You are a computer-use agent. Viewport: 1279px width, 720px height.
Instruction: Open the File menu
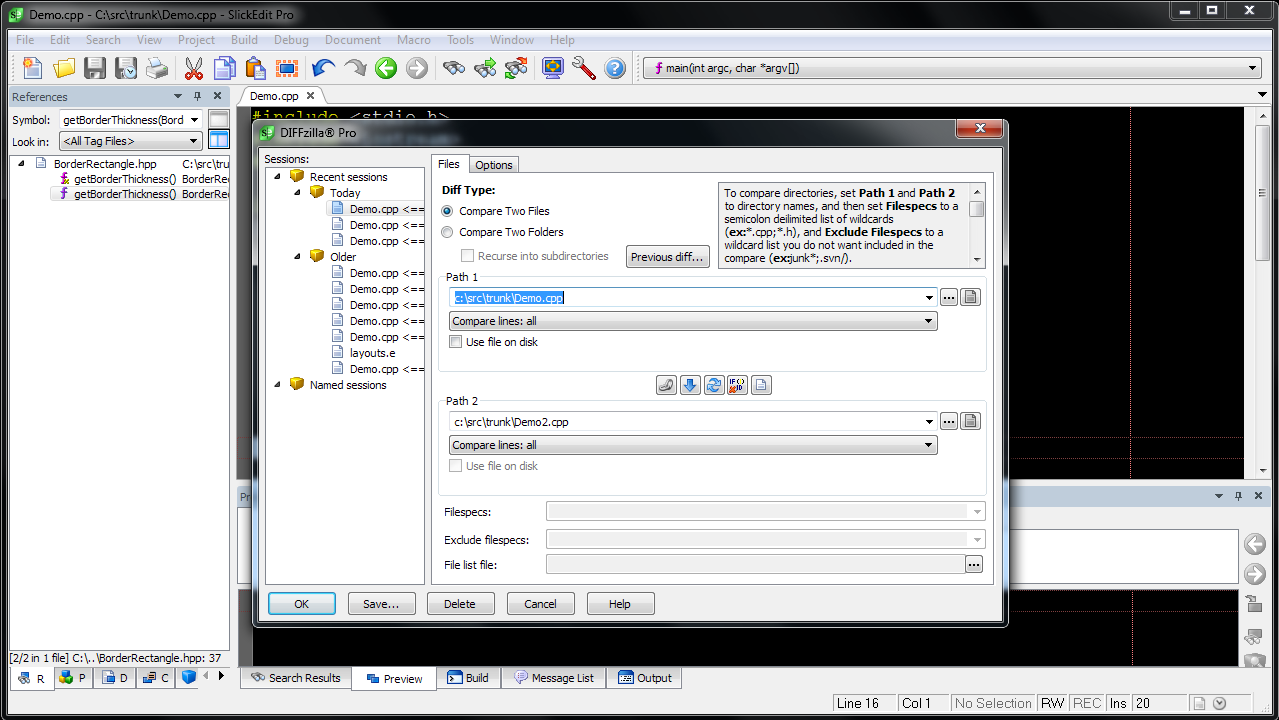[x=25, y=40]
